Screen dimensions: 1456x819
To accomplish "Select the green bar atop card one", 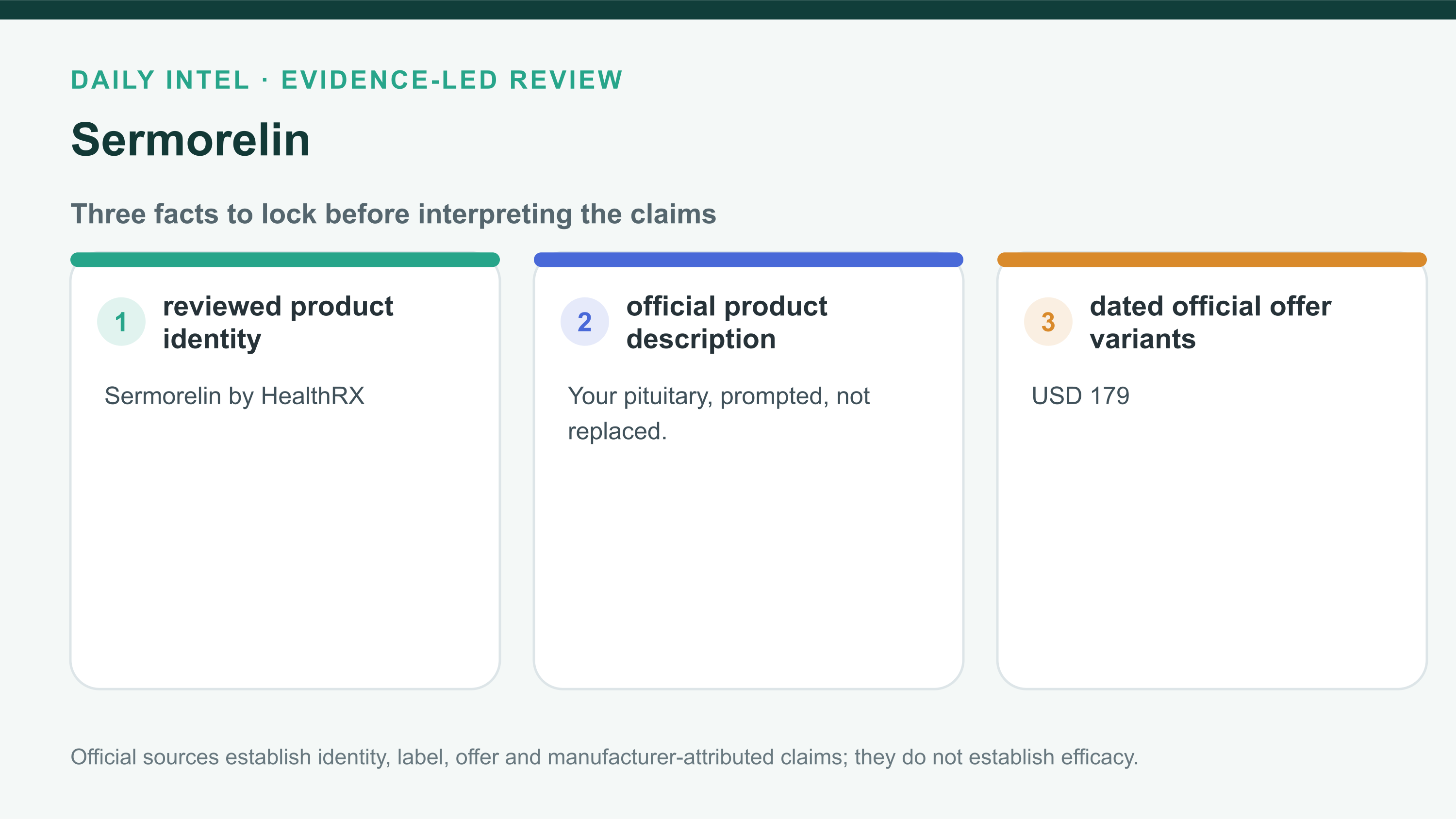I will click(x=285, y=260).
